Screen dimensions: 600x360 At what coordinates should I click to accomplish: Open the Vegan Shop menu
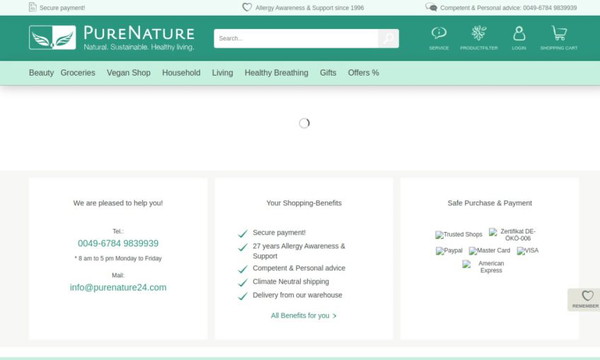[x=129, y=73]
